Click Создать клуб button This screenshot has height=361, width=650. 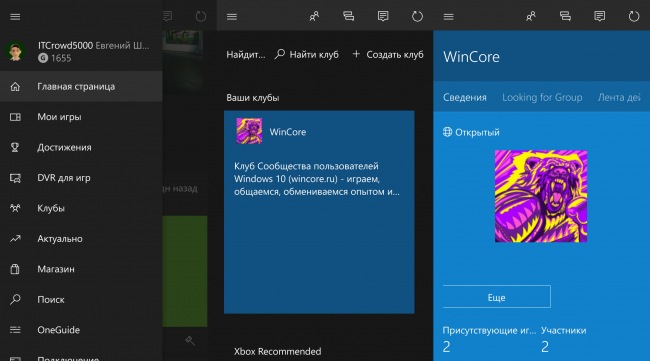point(388,54)
